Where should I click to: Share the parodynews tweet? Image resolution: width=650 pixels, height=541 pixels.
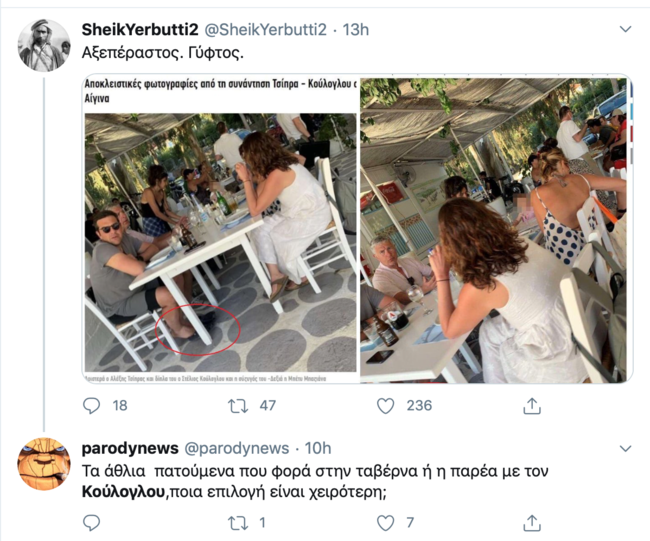click(x=532, y=523)
